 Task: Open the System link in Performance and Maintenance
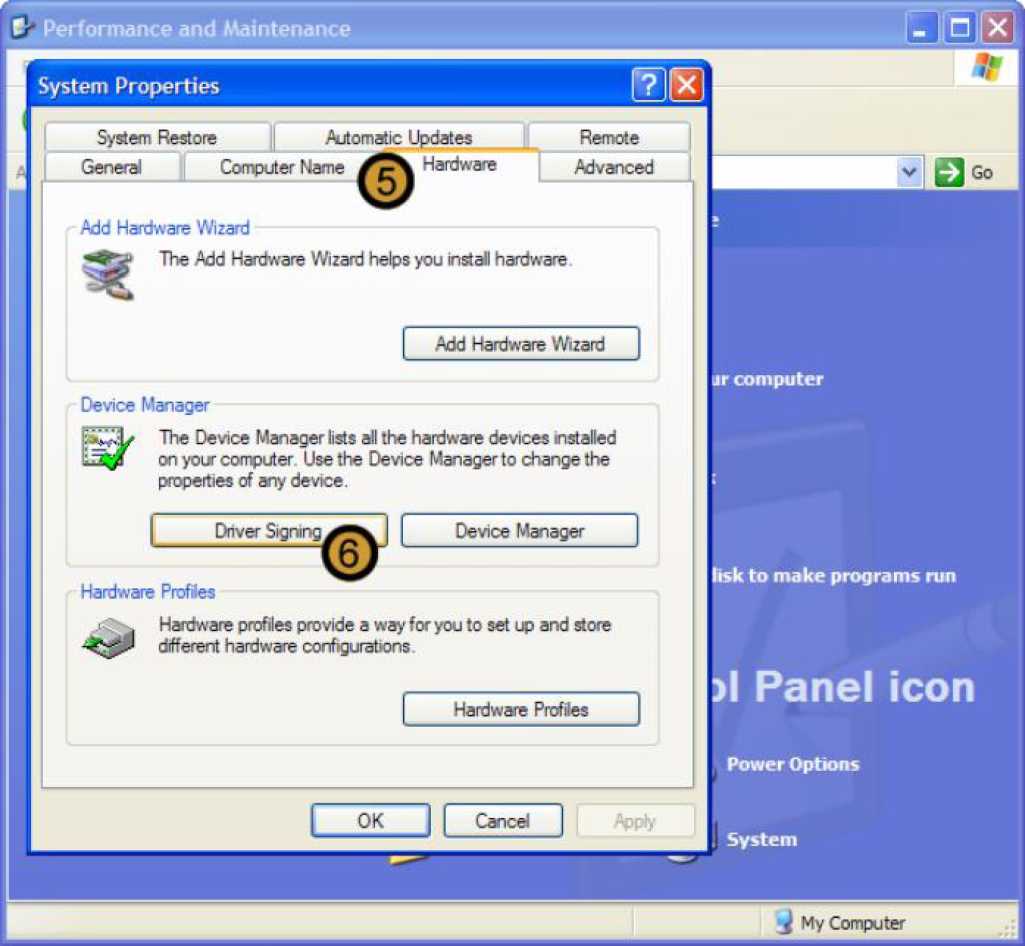pos(762,839)
